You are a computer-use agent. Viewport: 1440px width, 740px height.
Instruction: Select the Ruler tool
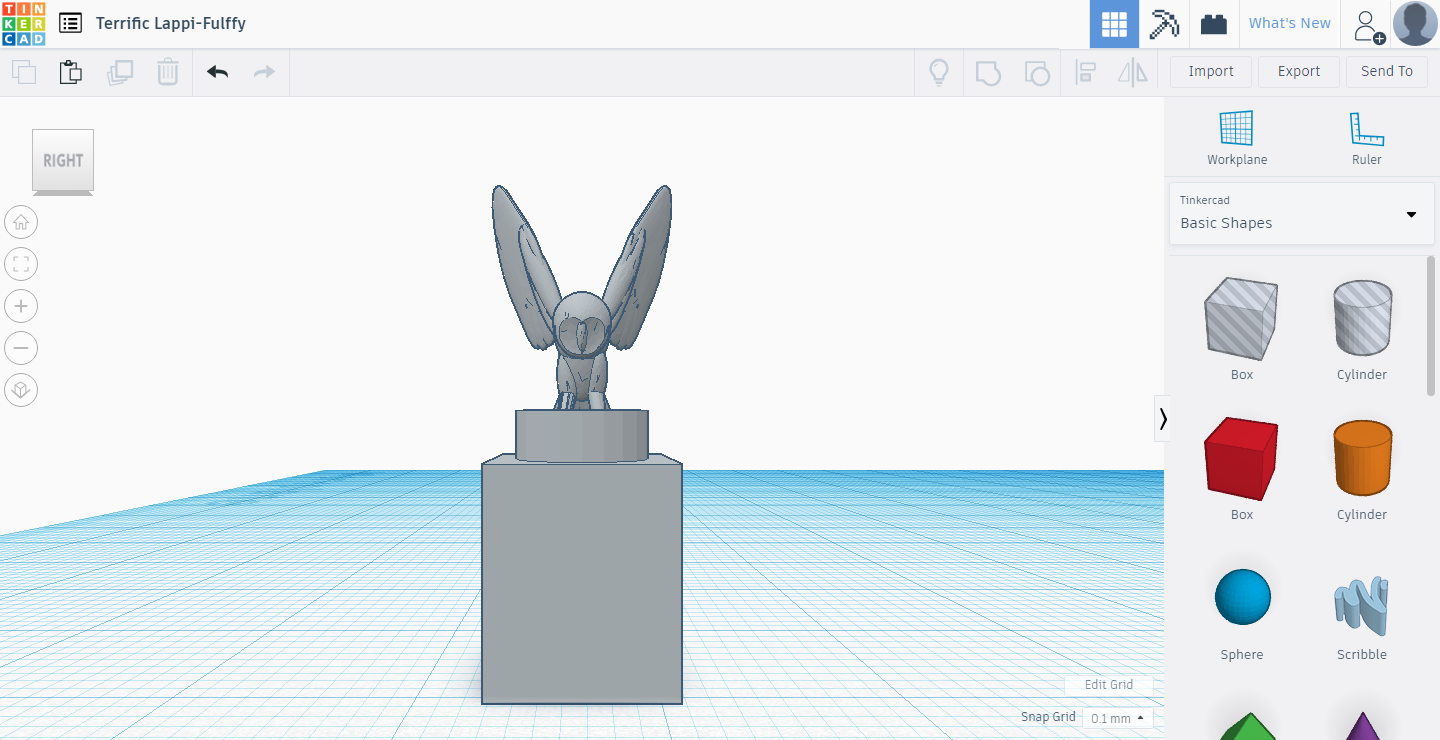click(1366, 138)
